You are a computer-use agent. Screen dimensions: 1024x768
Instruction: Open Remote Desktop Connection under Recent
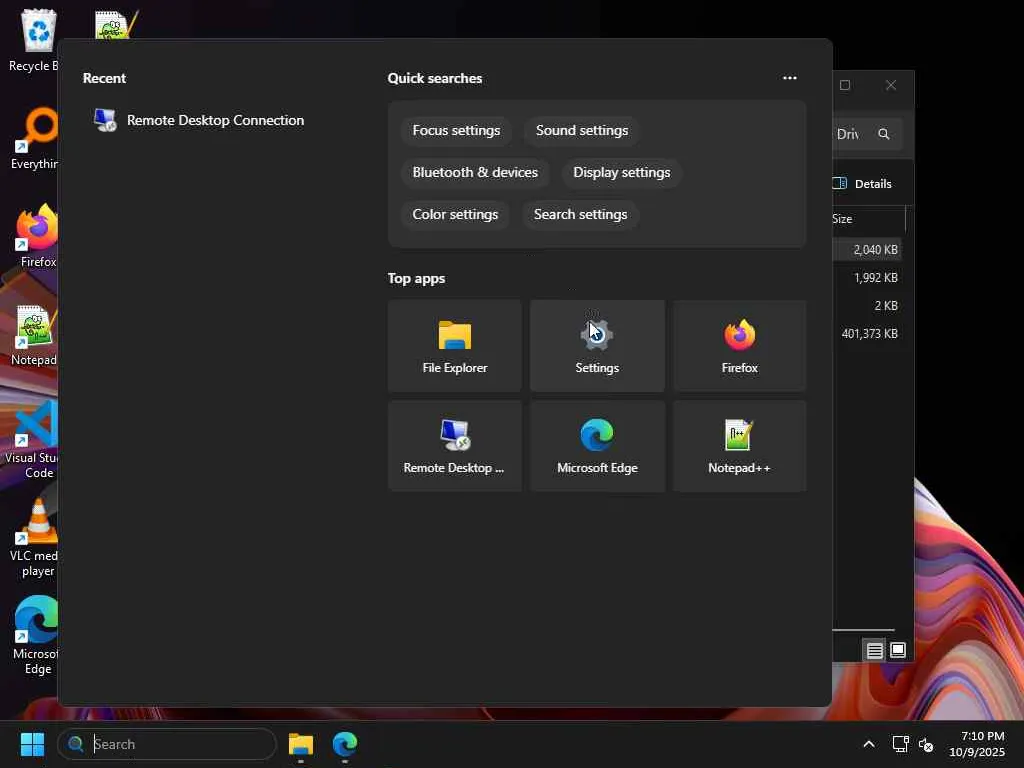pyautogui.click(x=199, y=120)
